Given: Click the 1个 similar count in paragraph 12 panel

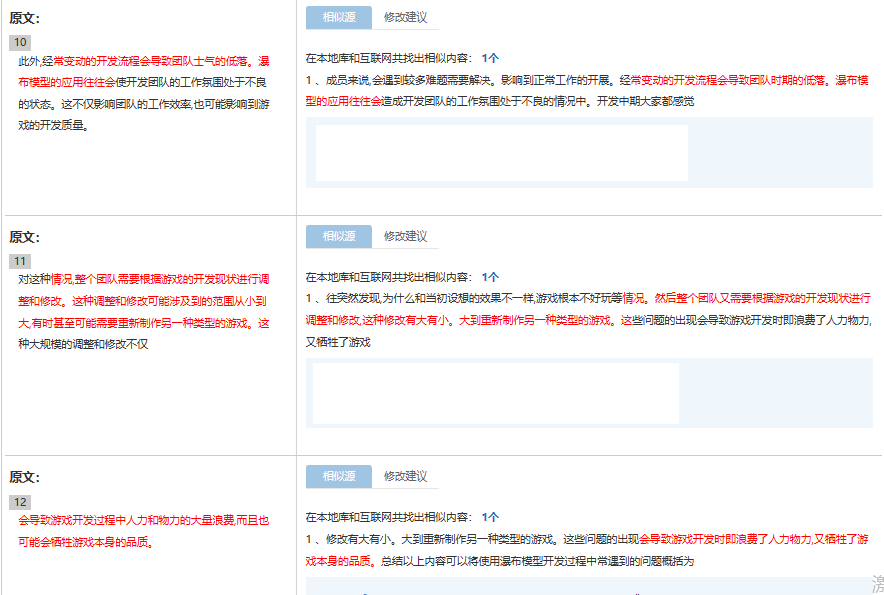Looking at the screenshot, I should (490, 517).
